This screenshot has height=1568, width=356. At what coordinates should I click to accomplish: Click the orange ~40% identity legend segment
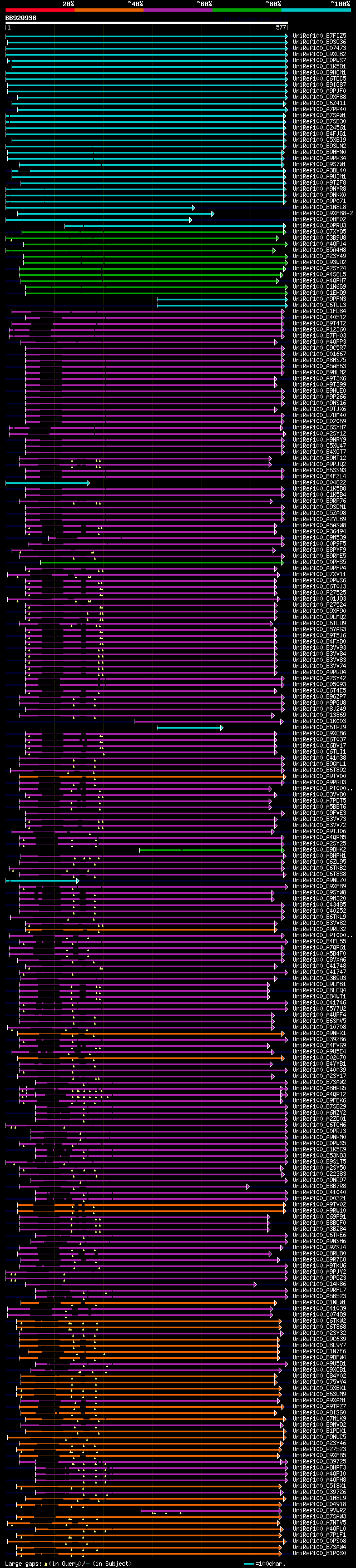tap(109, 10)
